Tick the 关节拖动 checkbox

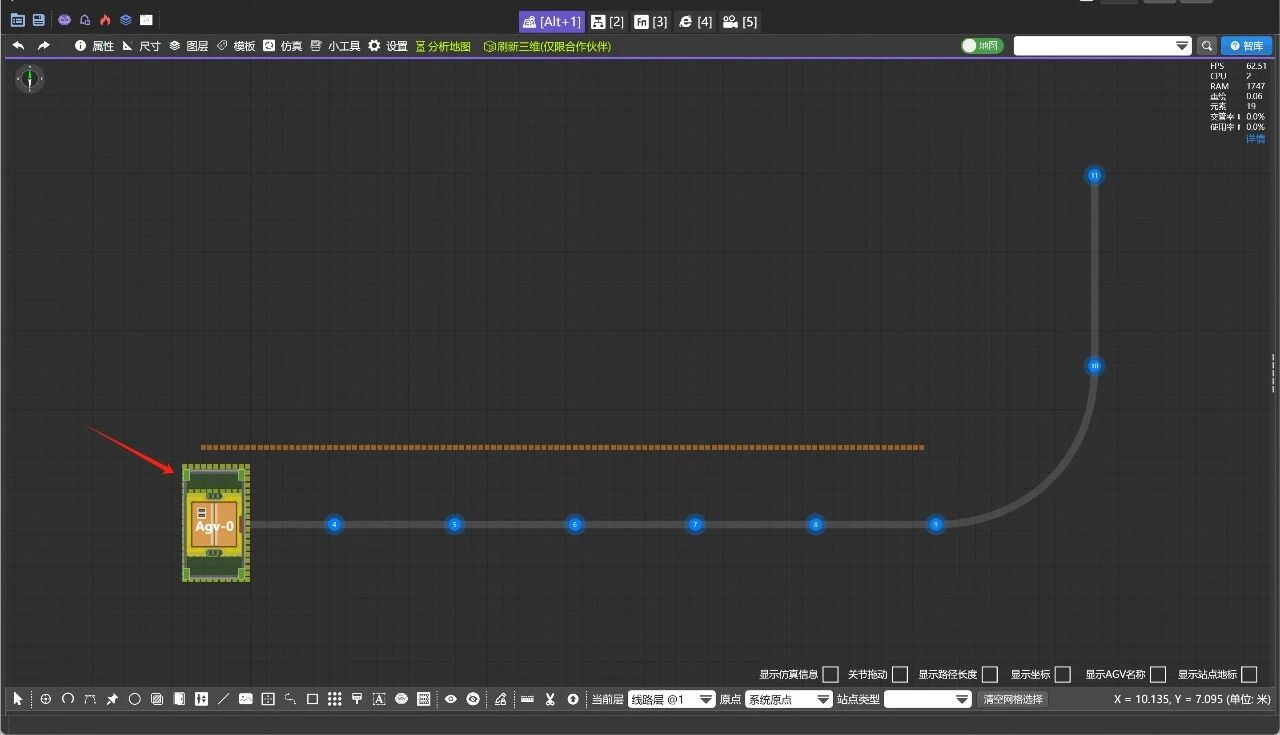click(900, 675)
